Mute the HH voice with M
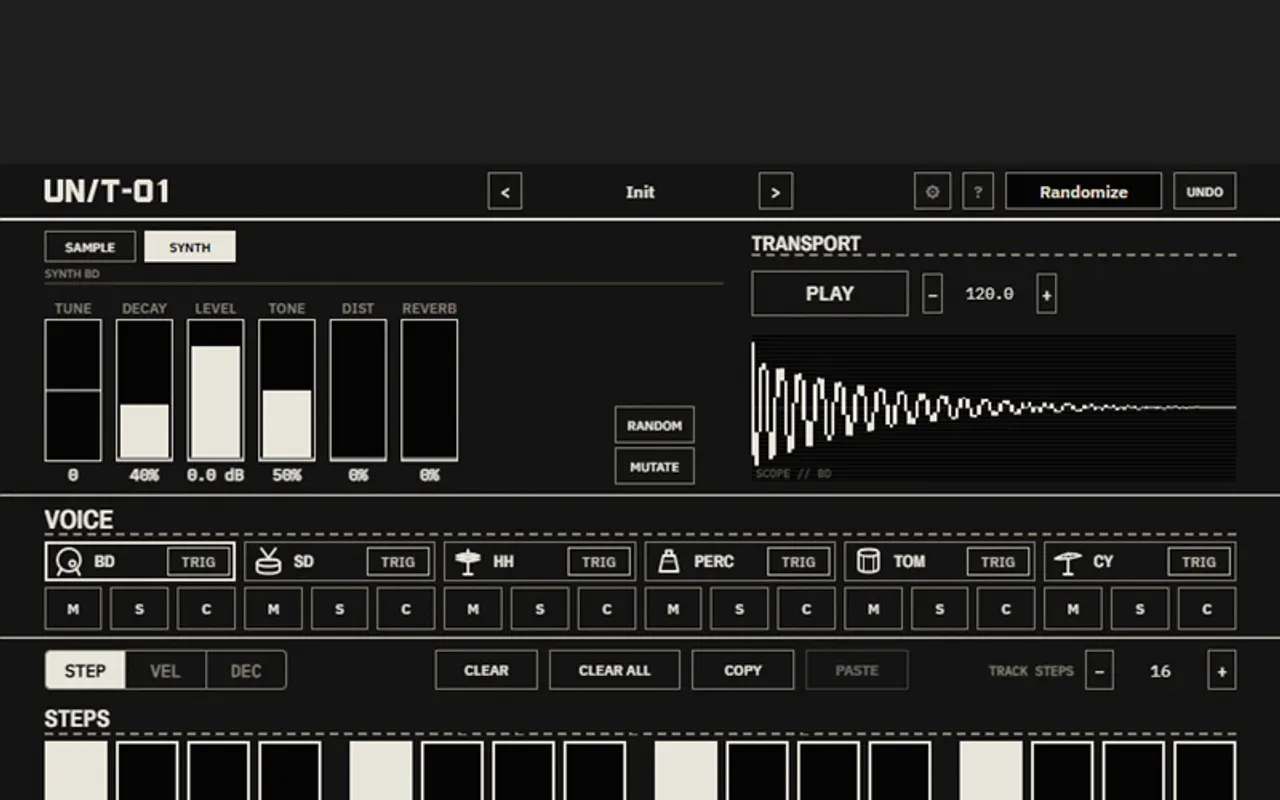The image size is (1280, 800). tap(473, 609)
